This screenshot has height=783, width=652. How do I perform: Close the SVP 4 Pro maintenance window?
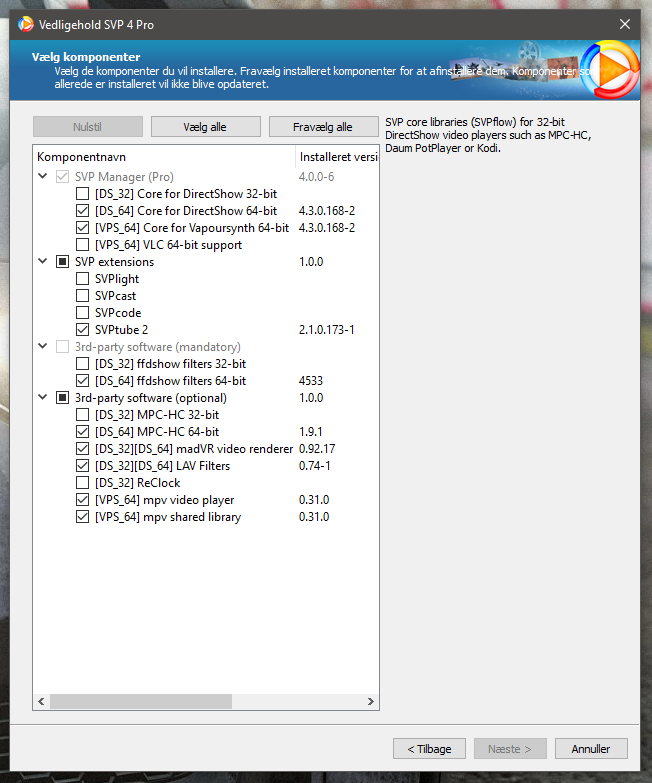[x=625, y=24]
